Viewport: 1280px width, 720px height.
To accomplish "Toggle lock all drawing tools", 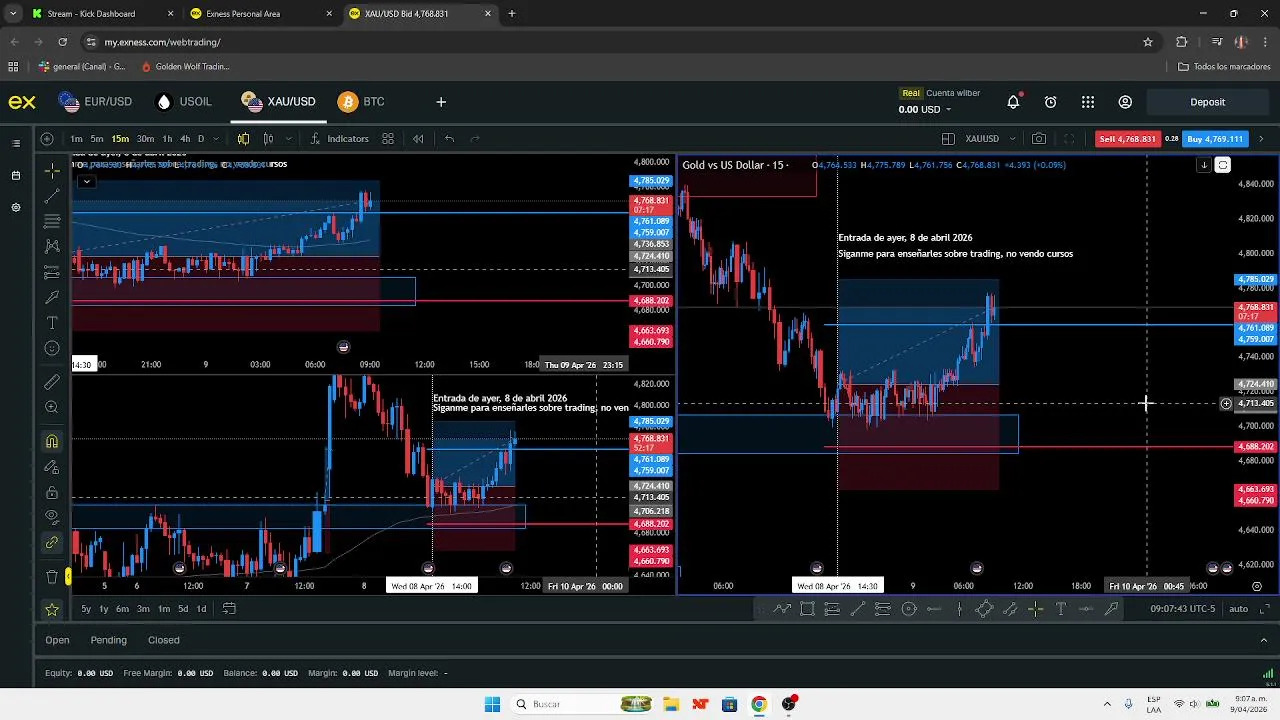I will click(52, 492).
